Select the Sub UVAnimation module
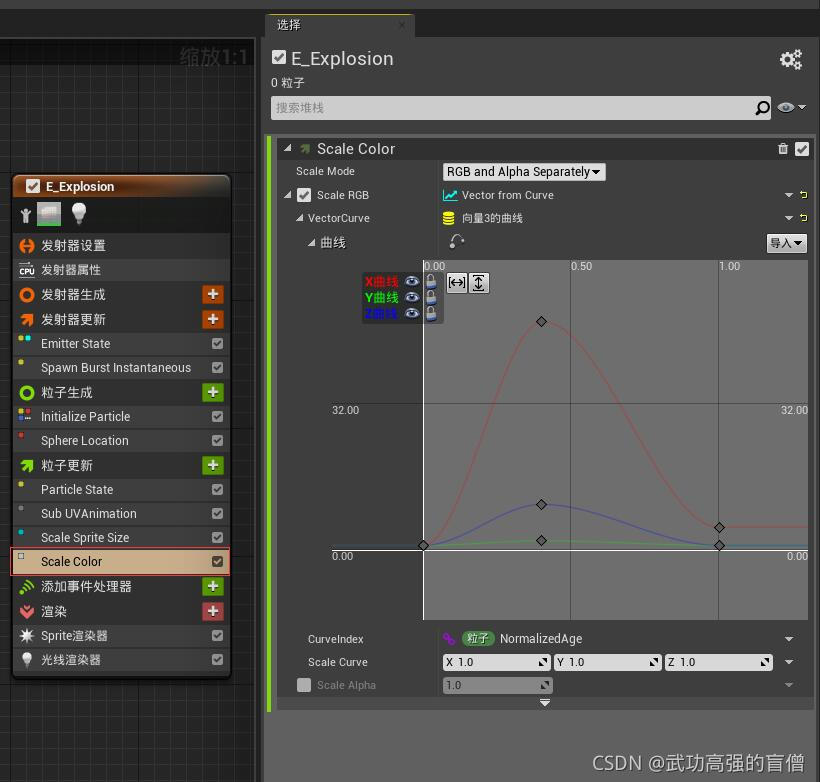Image resolution: width=820 pixels, height=782 pixels. pyautogui.click(x=121, y=514)
